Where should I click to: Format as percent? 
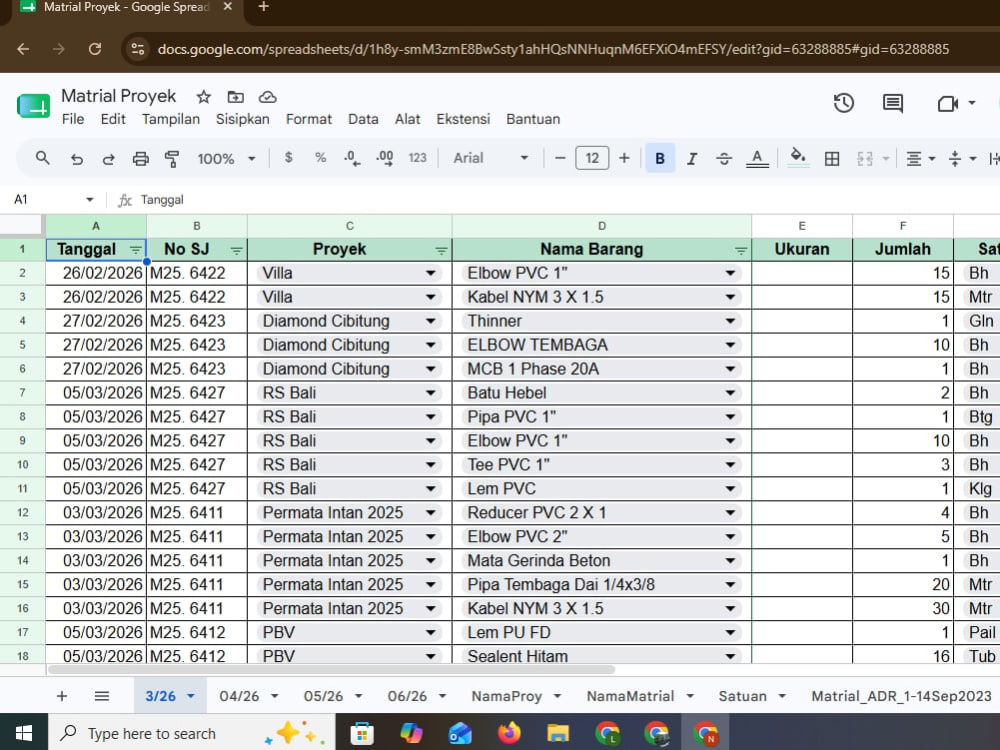(320, 158)
